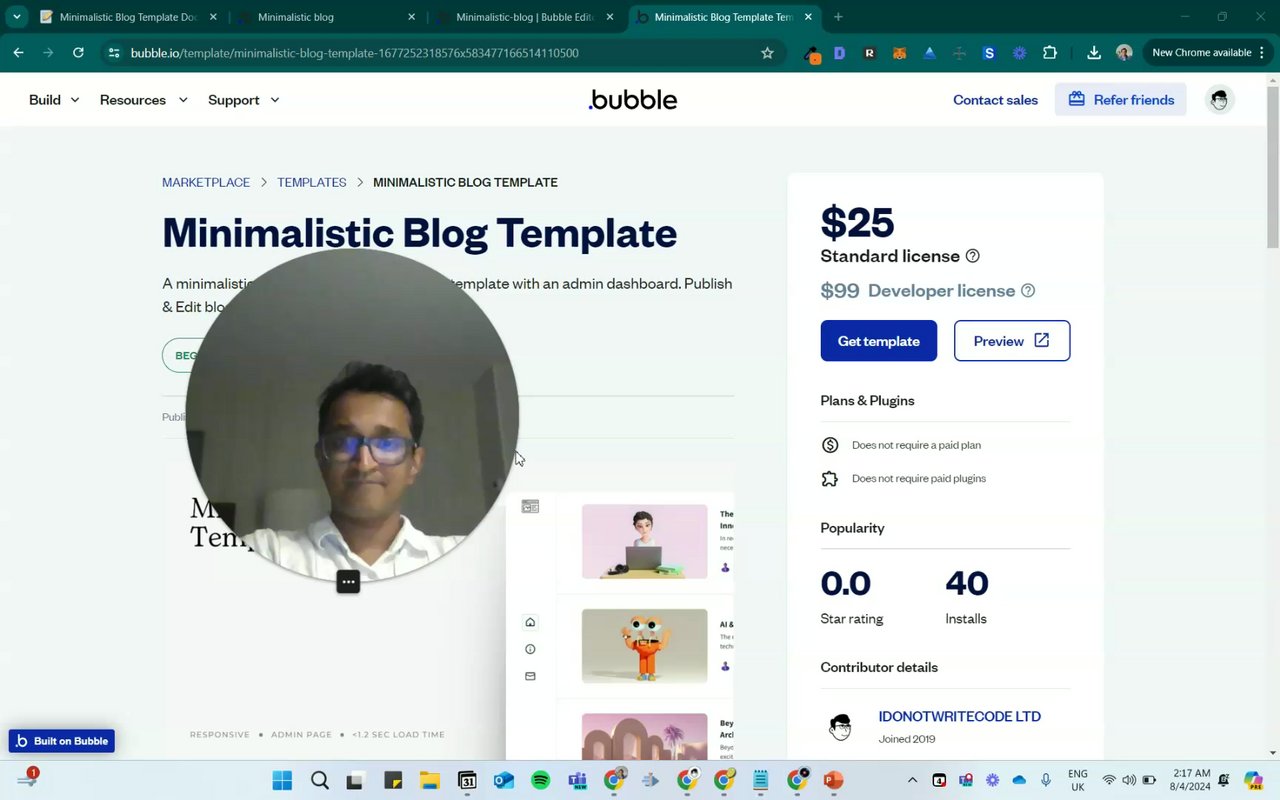Screen dimensions: 1280x800
Task: Click the address bar URL
Action: [x=355, y=53]
